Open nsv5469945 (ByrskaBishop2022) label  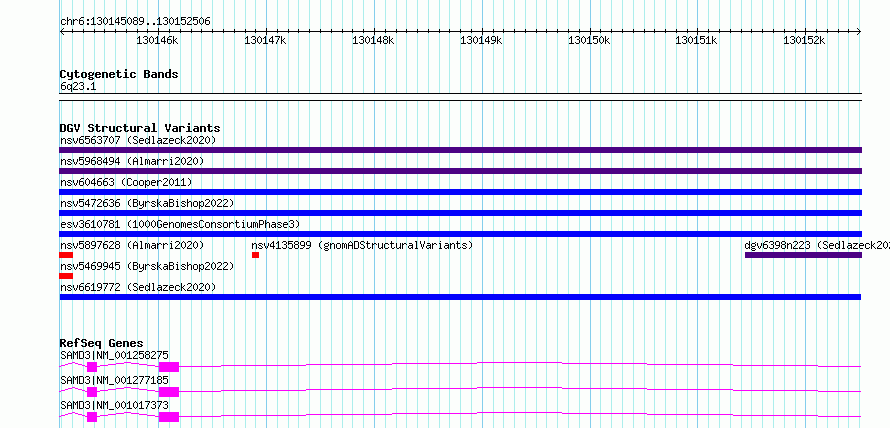[147, 266]
